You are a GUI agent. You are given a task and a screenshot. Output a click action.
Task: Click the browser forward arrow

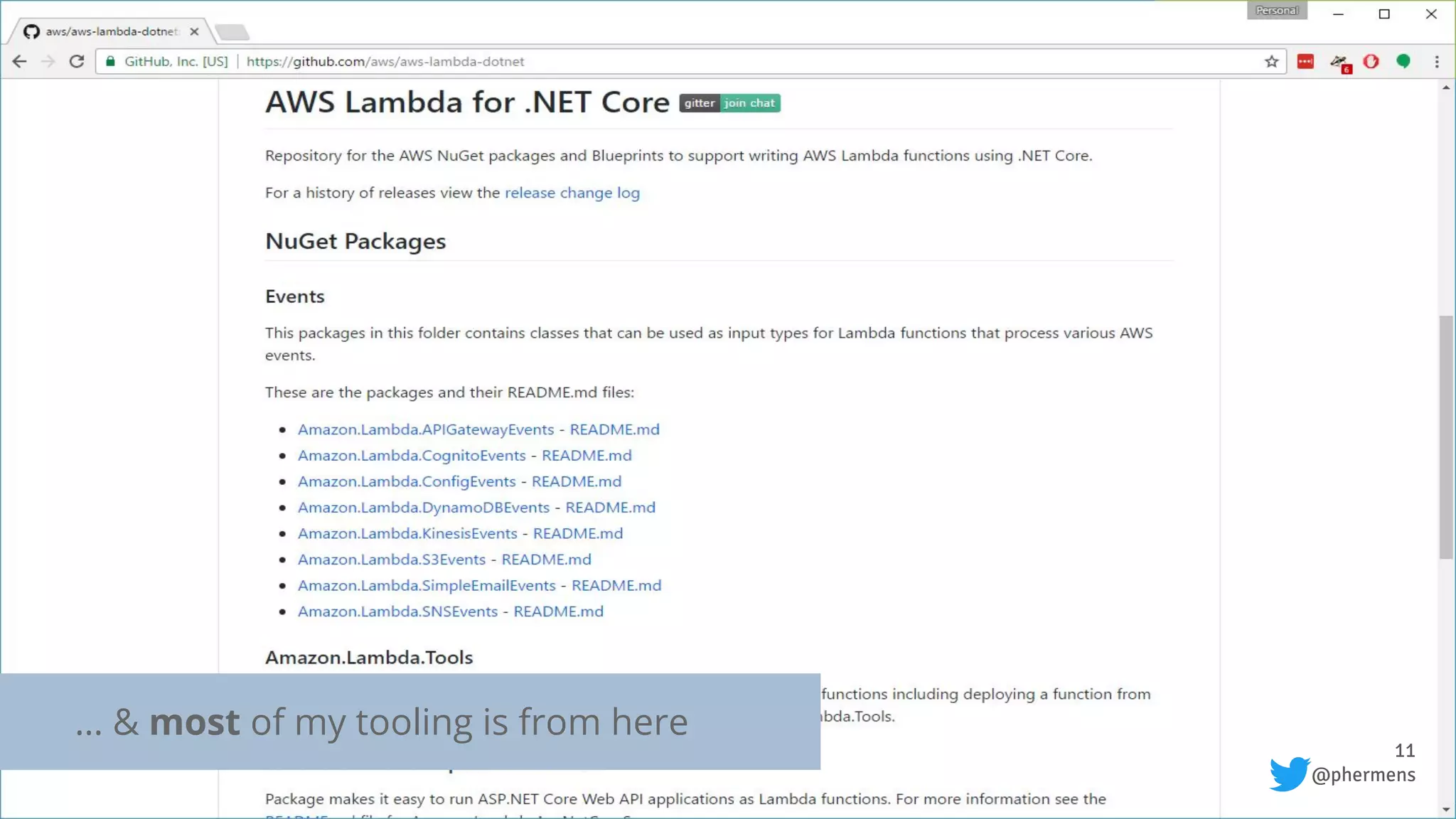pyautogui.click(x=48, y=62)
